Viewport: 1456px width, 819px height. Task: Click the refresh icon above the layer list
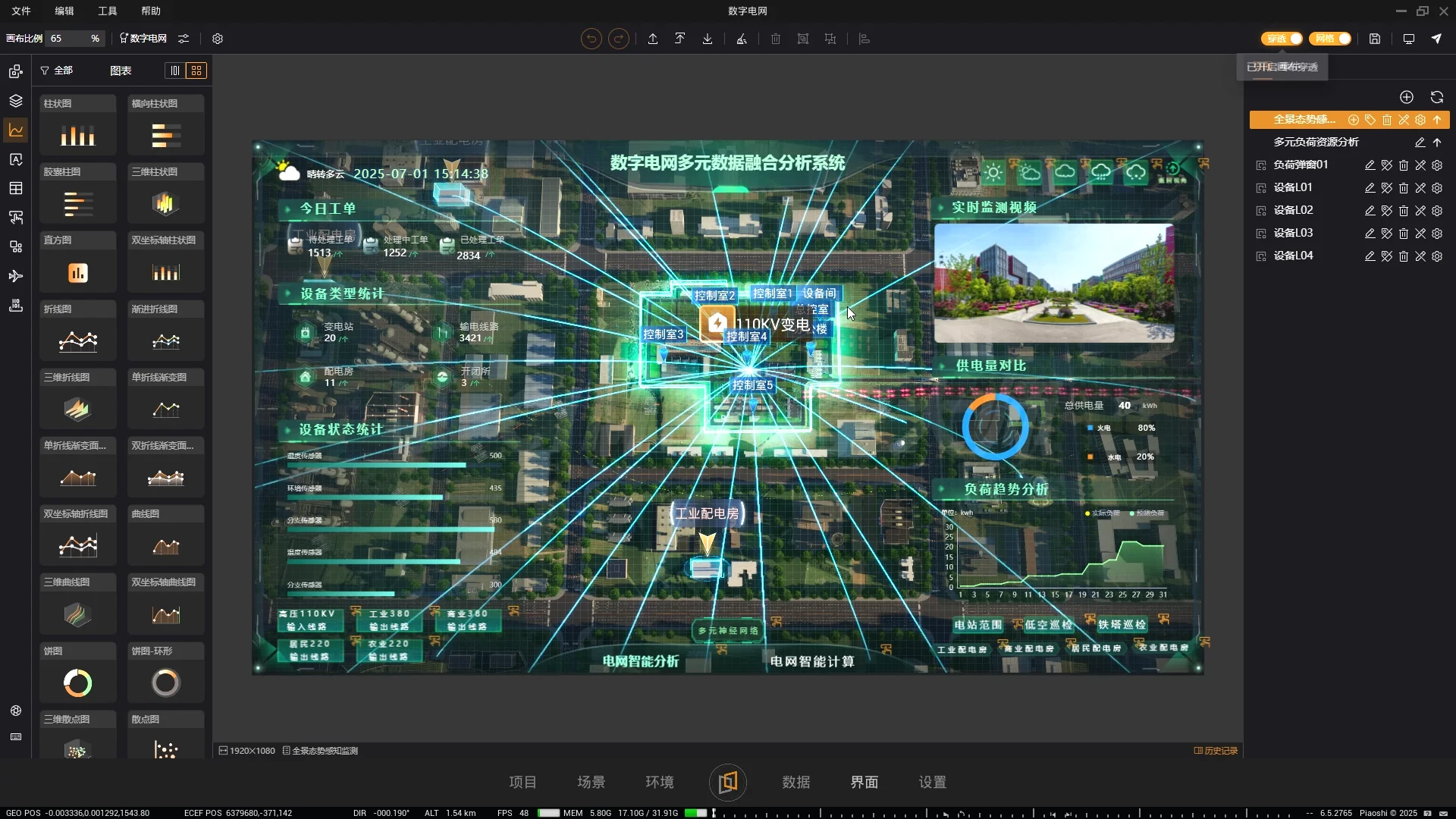point(1436,97)
